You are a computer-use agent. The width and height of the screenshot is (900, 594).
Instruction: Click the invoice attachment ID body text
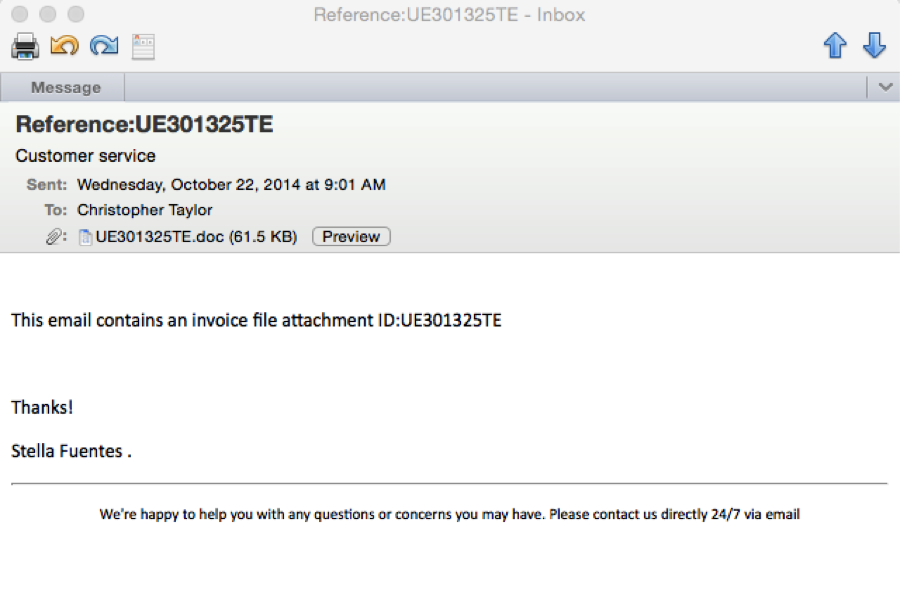tap(256, 320)
